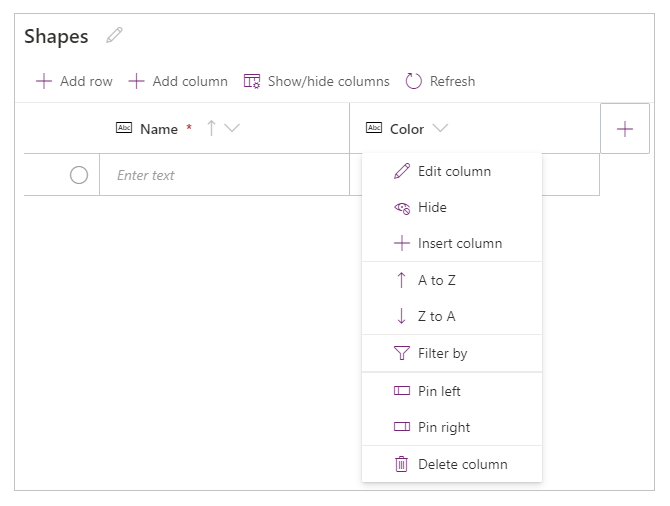Select the row radio circle
The image size is (670, 506).
click(x=79, y=175)
